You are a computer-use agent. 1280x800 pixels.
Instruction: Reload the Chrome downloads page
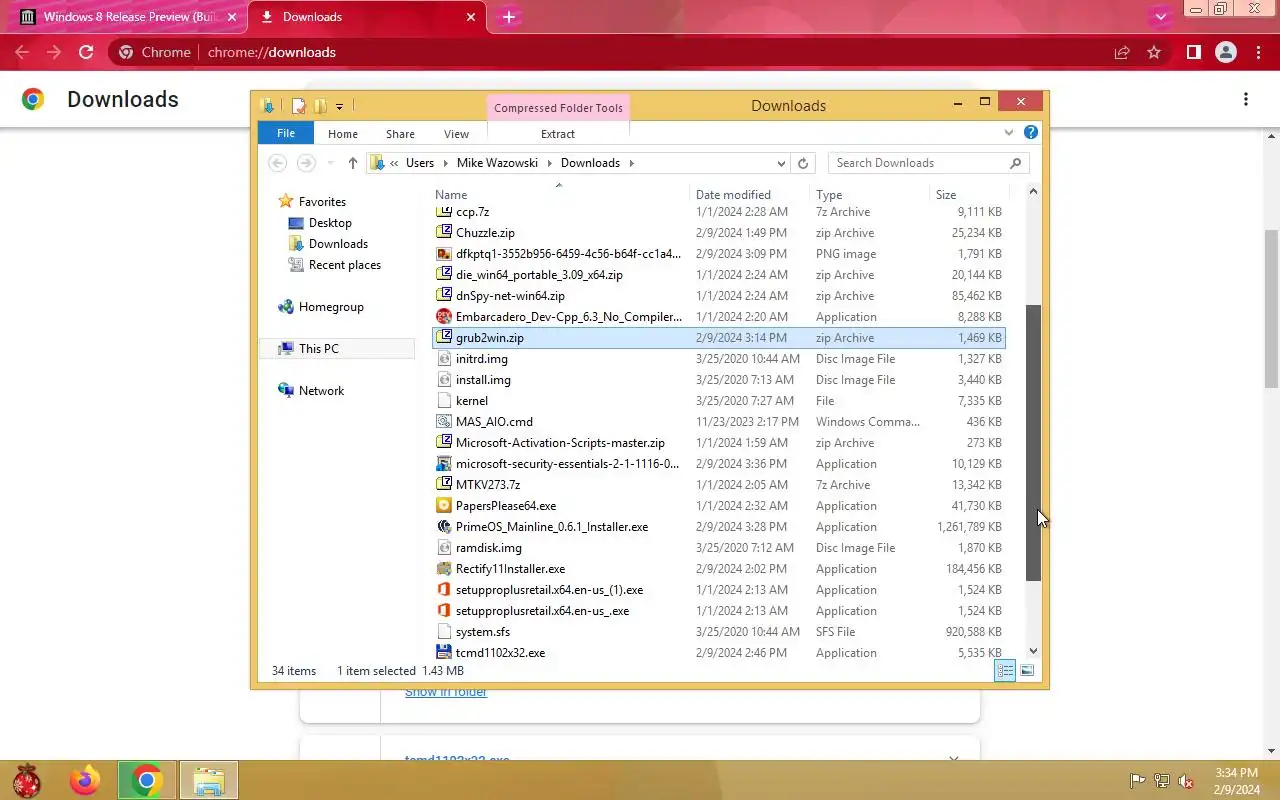[x=86, y=52]
